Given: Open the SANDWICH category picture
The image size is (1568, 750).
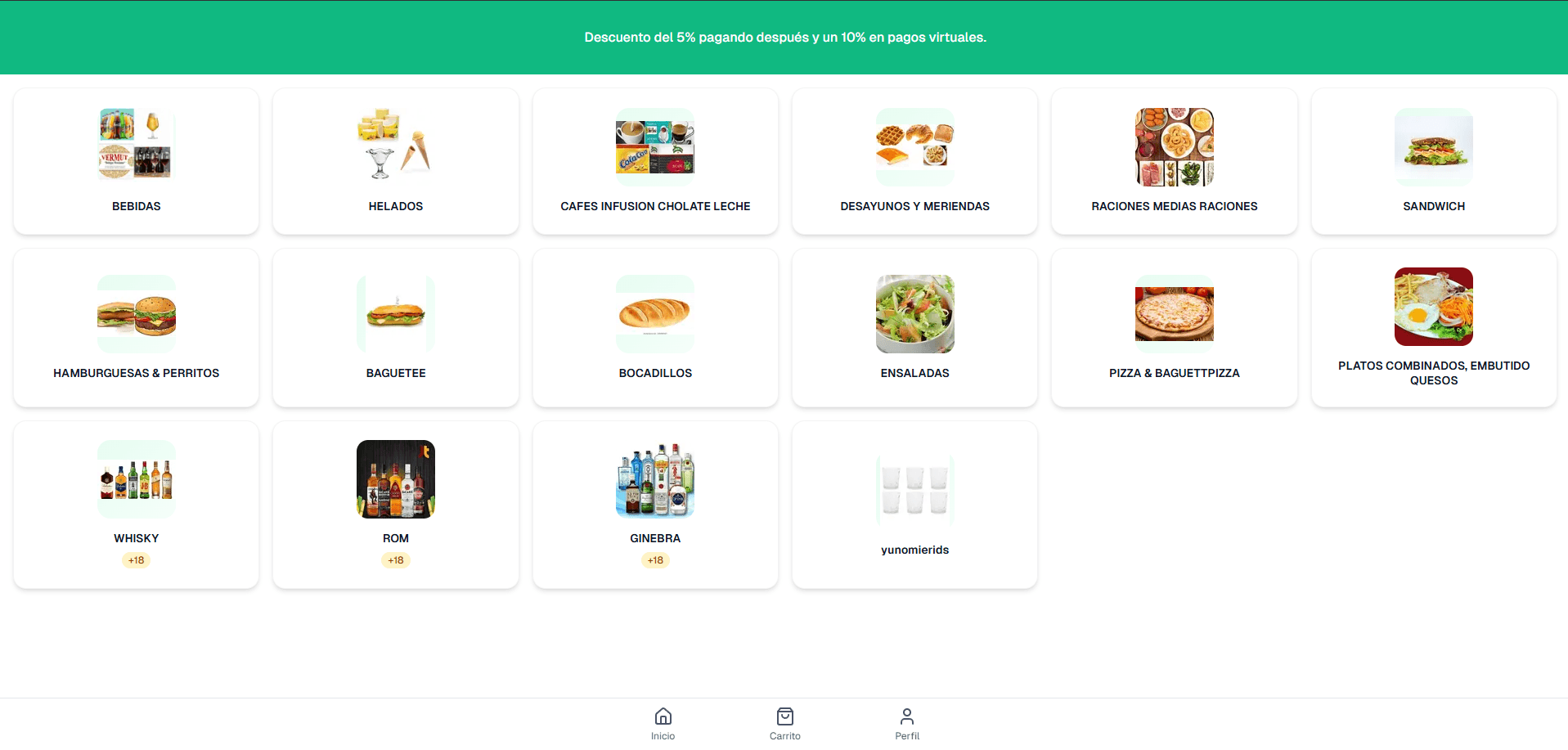Looking at the screenshot, I should (x=1434, y=147).
